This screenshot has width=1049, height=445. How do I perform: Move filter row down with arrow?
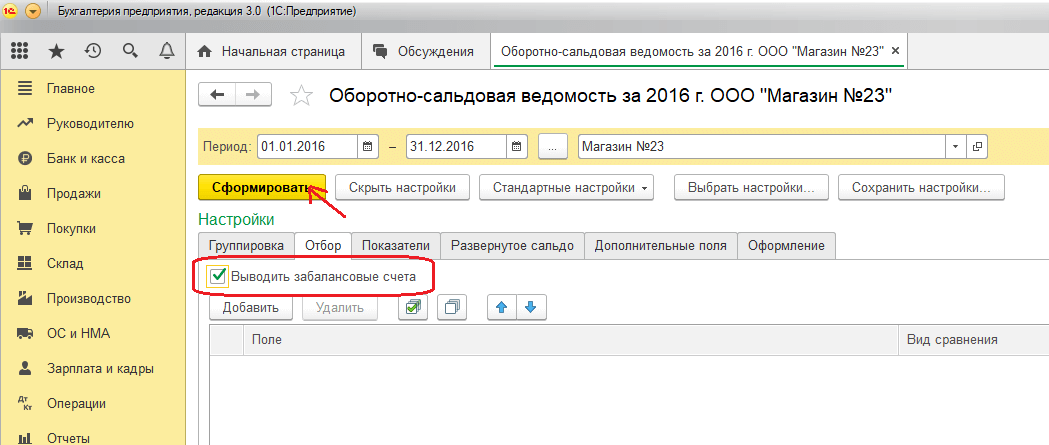[x=530, y=308]
